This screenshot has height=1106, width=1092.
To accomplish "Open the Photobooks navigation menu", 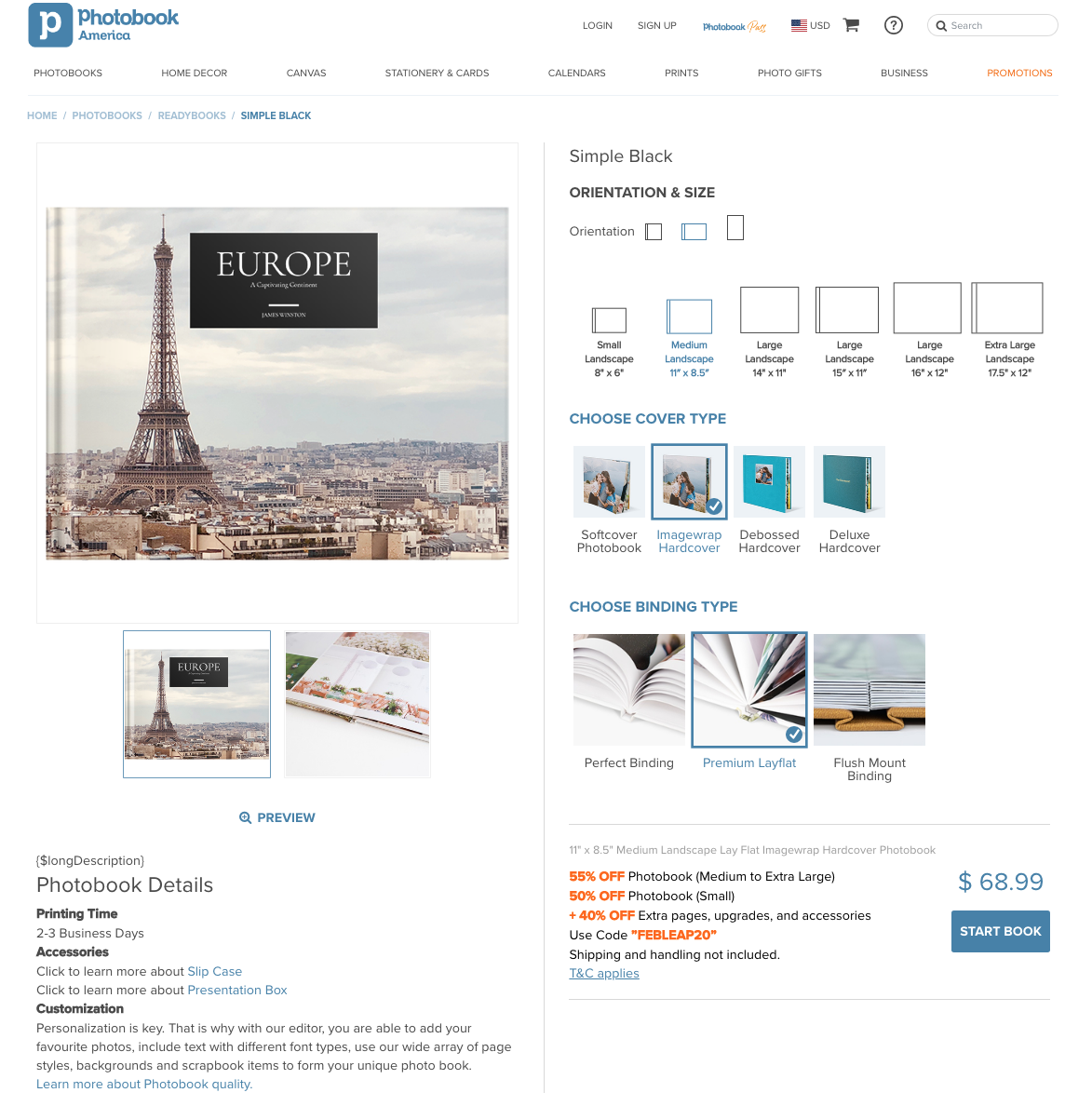I will click(x=68, y=74).
